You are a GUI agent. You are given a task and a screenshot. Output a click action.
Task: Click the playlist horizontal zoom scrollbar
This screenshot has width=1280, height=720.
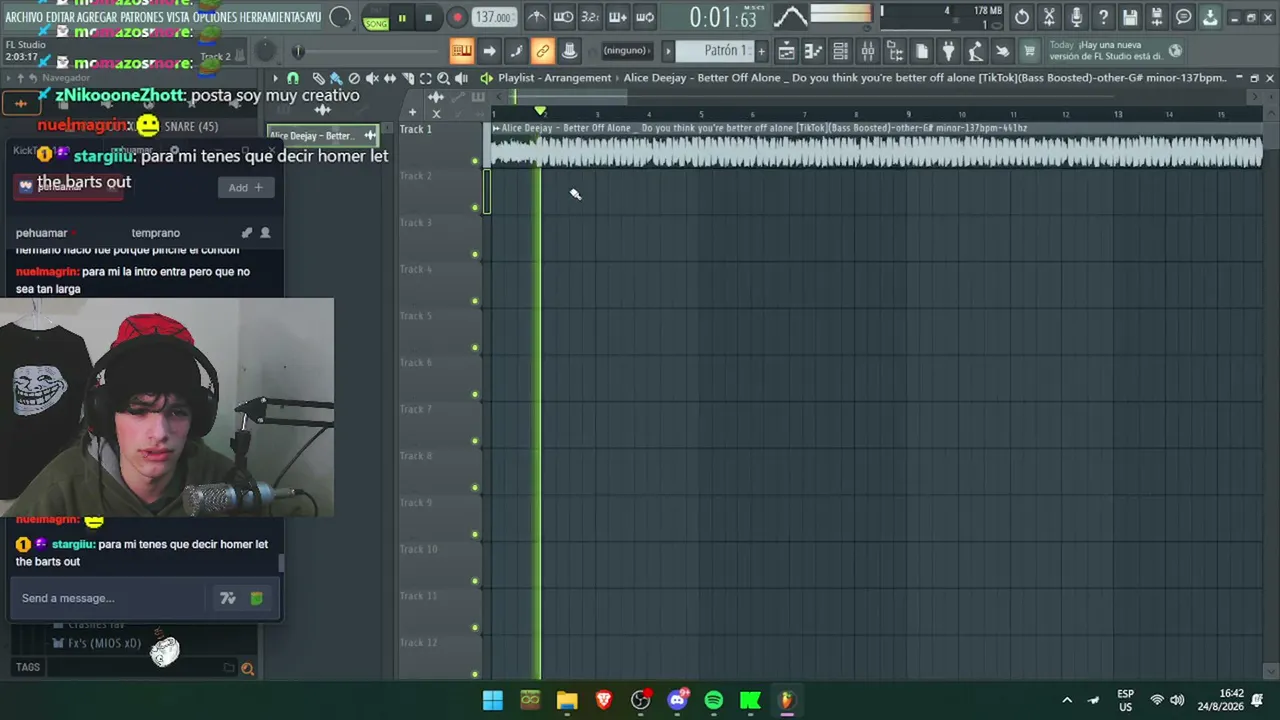pos(570,97)
